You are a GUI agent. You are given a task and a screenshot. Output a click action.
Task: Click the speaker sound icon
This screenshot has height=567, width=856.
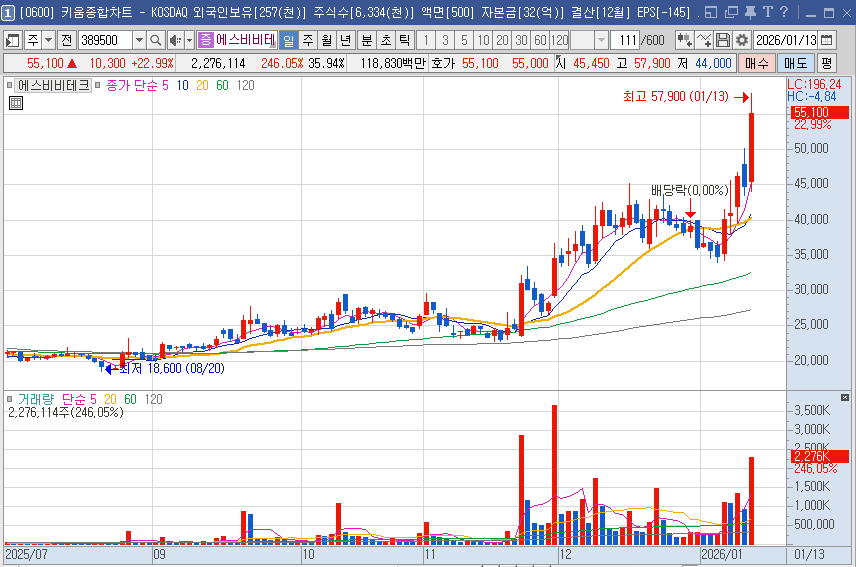click(x=175, y=40)
